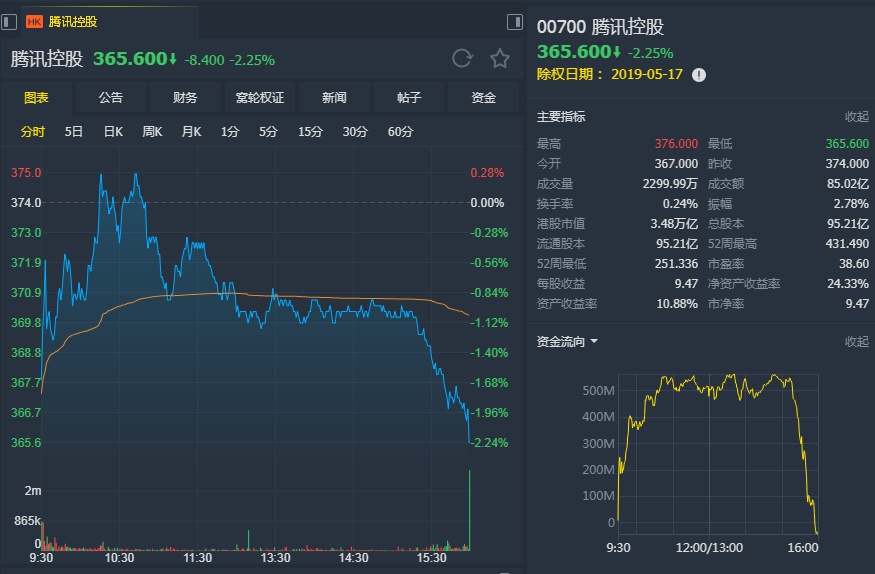Switch chart to 1分 interval
Viewport: 875px width, 574px height.
229,132
